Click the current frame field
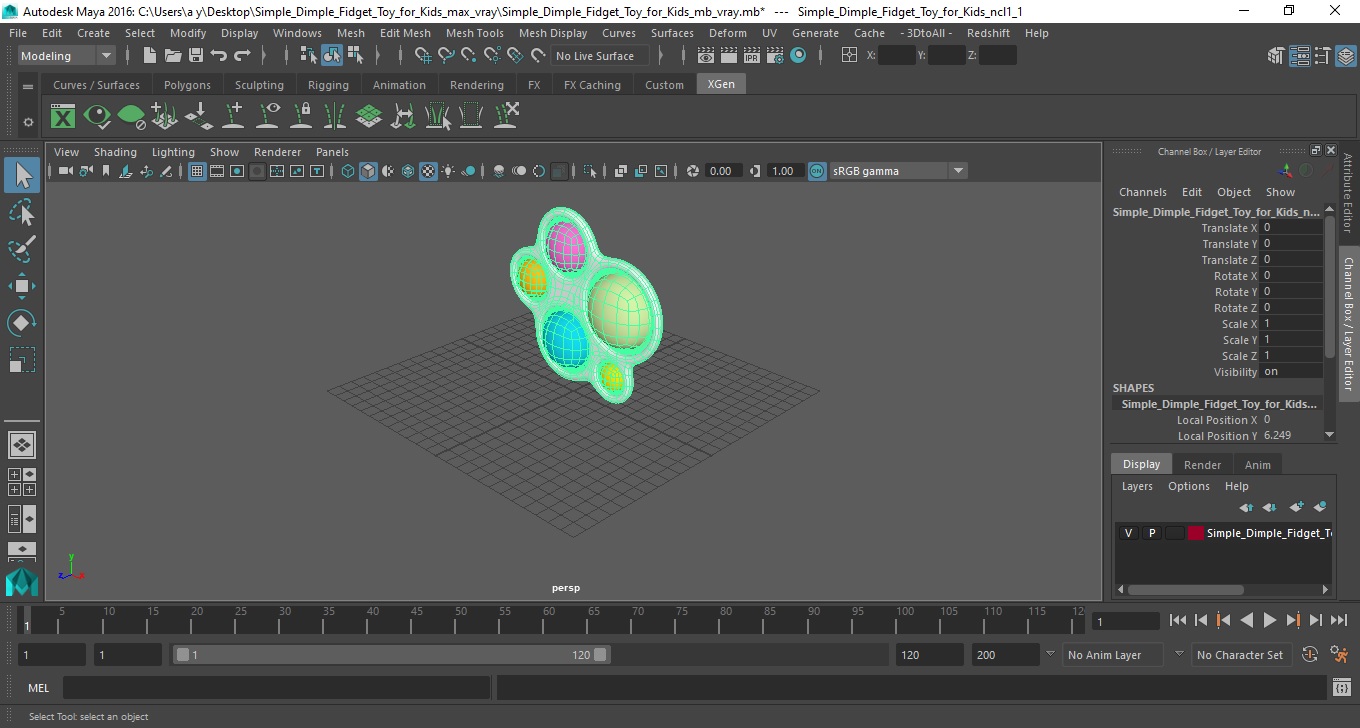The width and height of the screenshot is (1360, 728). 1126,621
